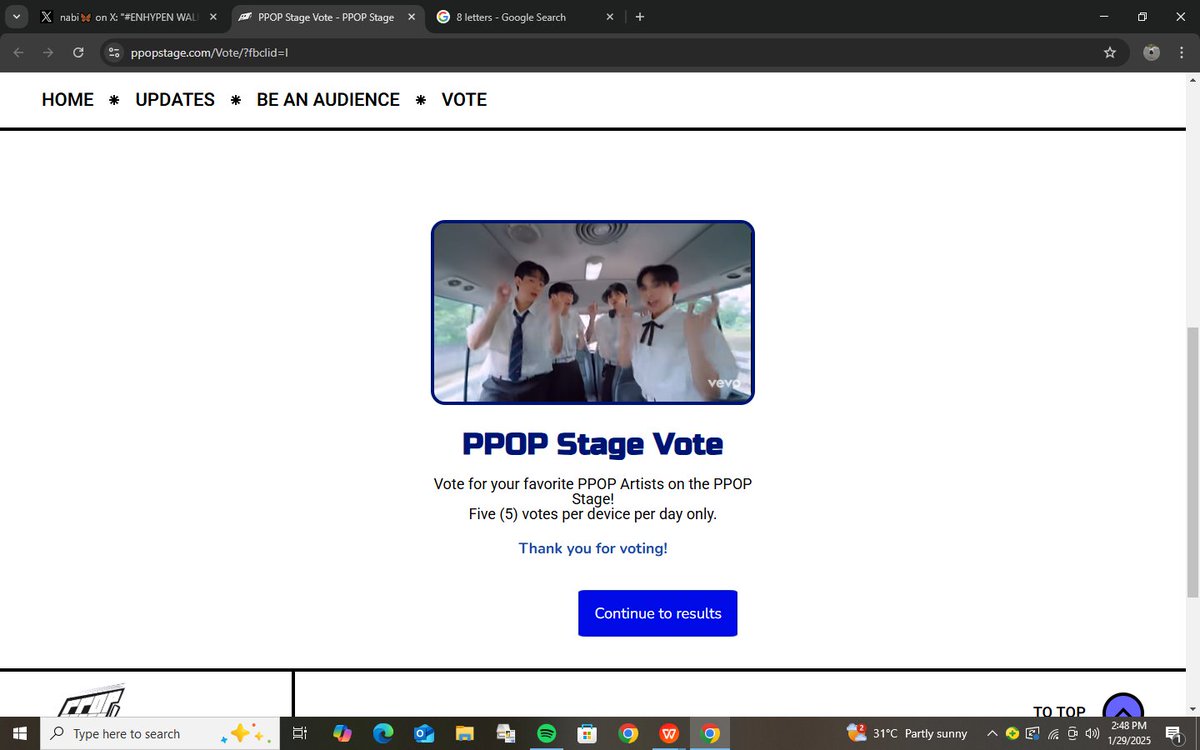Open the BE AN AUDIENCE page
This screenshot has height=750, width=1200.
tap(328, 100)
